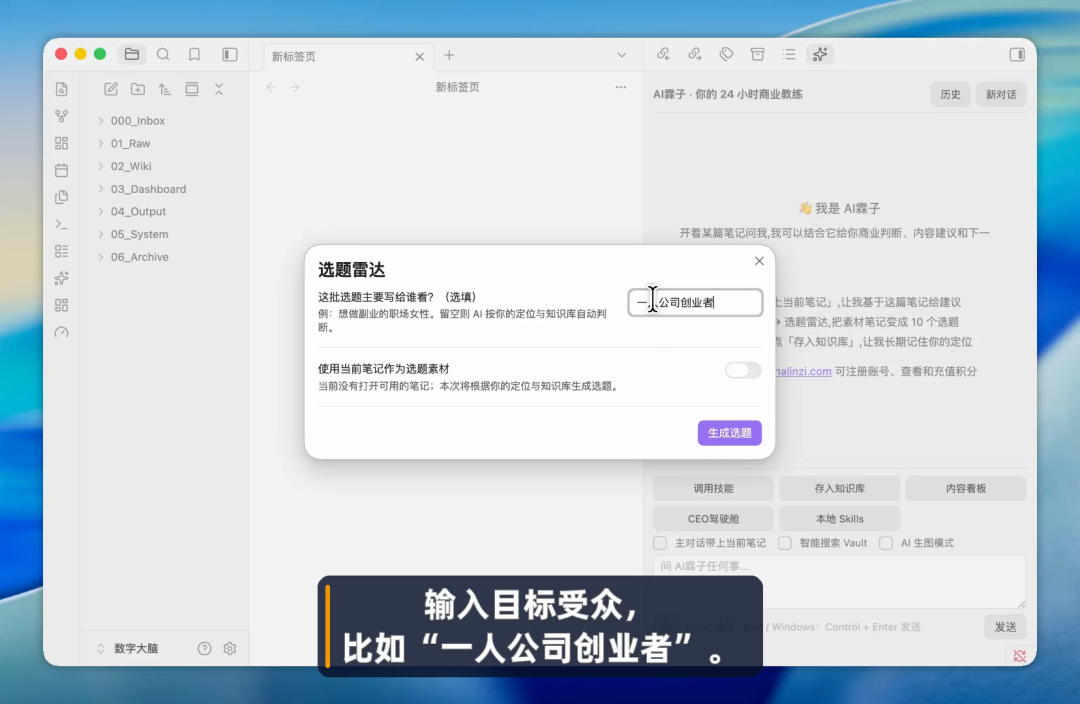Collapse all folders icon
The height and width of the screenshot is (704, 1080).
[218, 89]
